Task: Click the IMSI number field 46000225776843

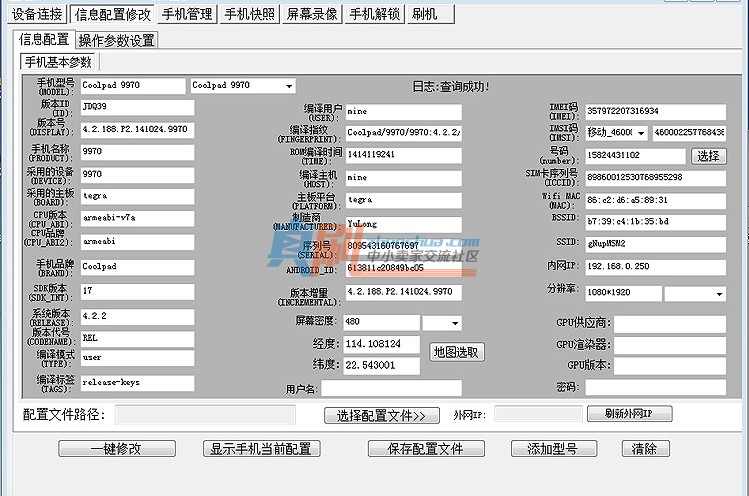Action: click(x=689, y=133)
